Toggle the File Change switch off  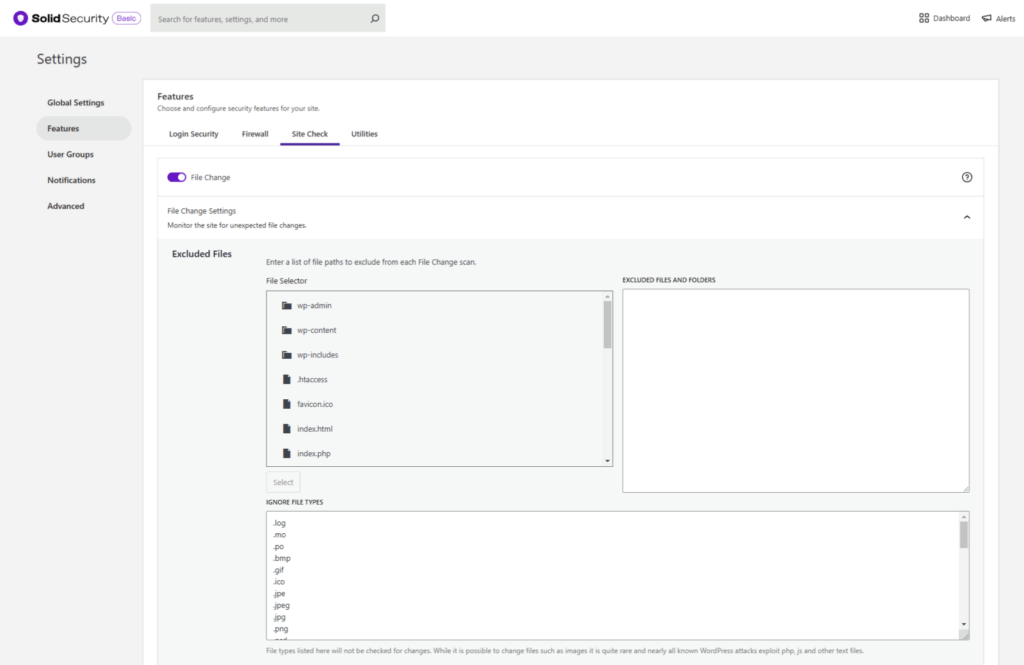[177, 177]
